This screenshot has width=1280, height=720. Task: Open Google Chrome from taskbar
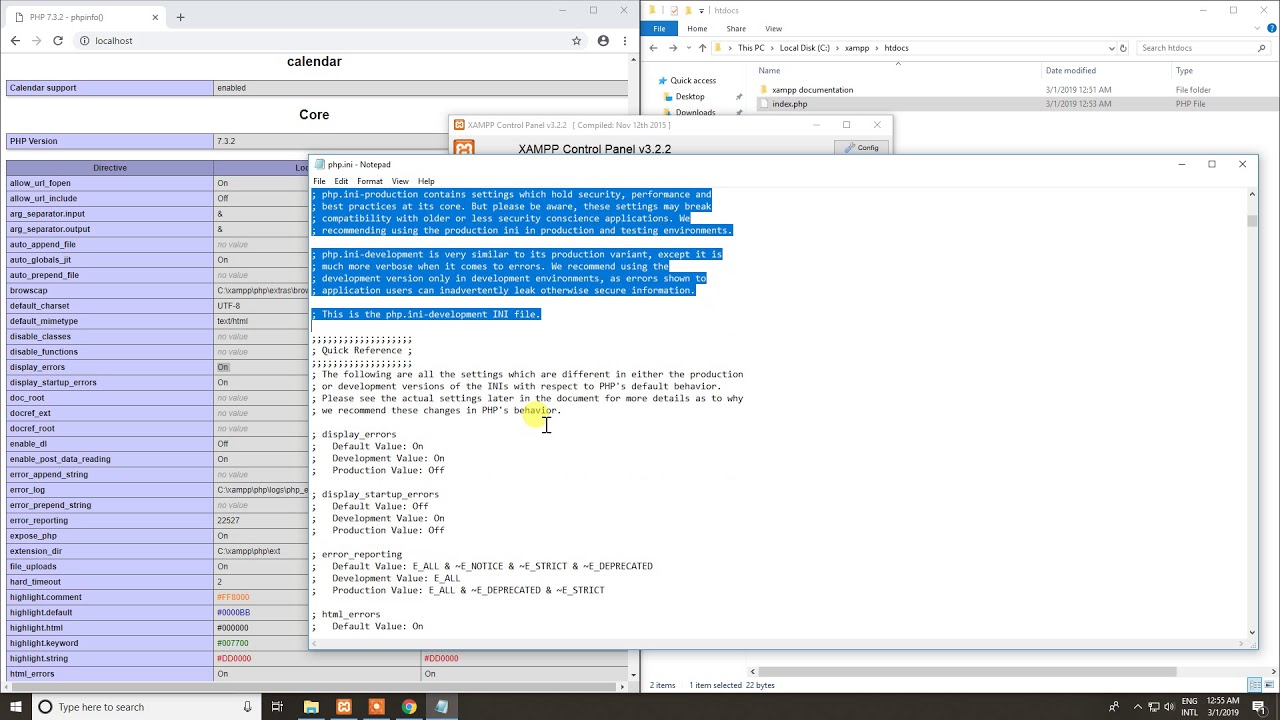click(x=409, y=707)
